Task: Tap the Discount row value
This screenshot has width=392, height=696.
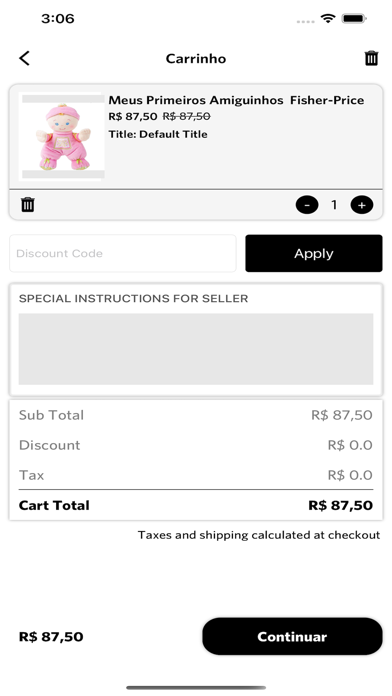Action: tap(350, 445)
